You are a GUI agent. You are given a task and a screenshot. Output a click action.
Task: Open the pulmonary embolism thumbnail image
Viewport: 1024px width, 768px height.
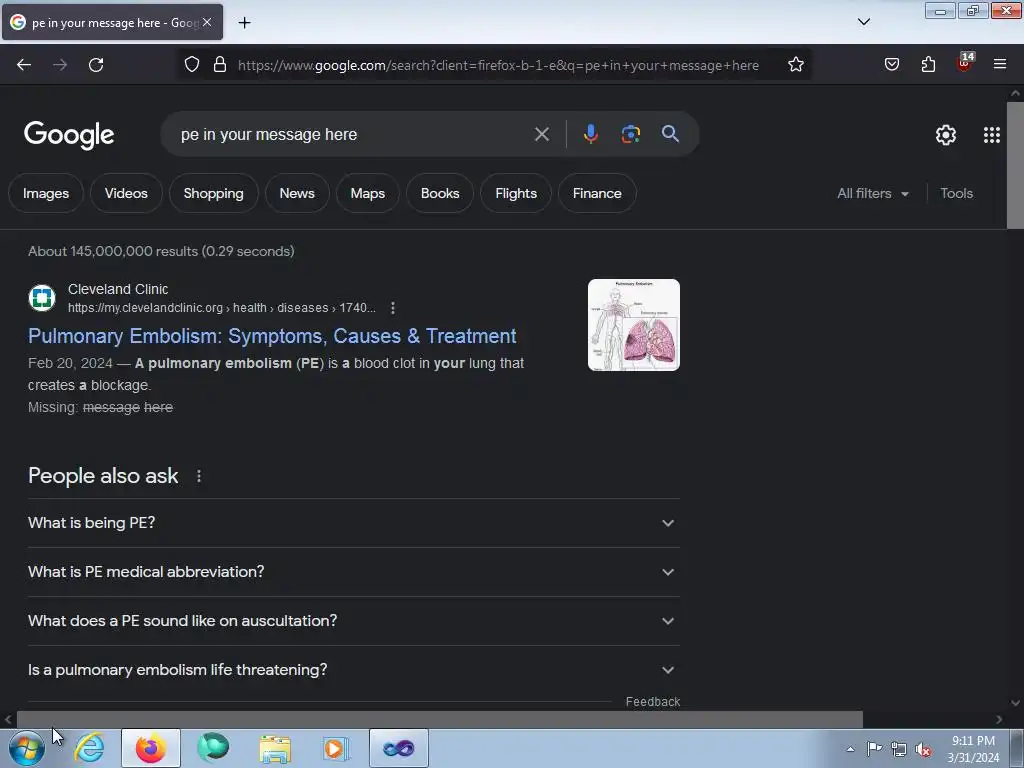(x=633, y=325)
